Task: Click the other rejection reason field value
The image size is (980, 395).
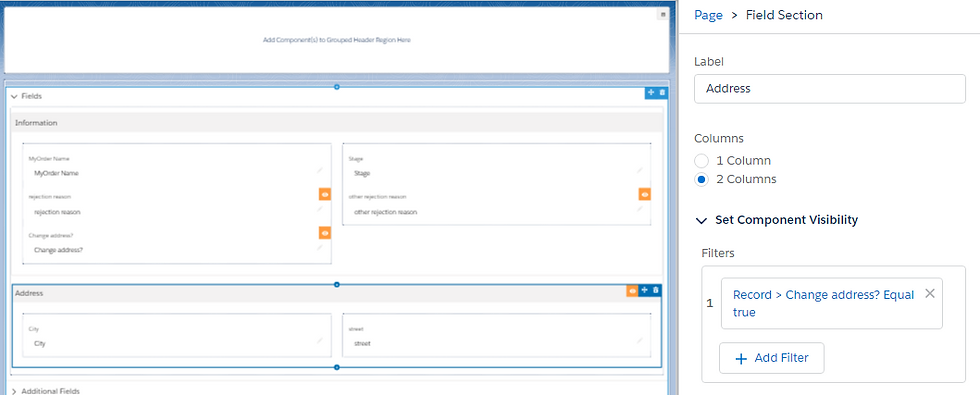Action: [385, 212]
